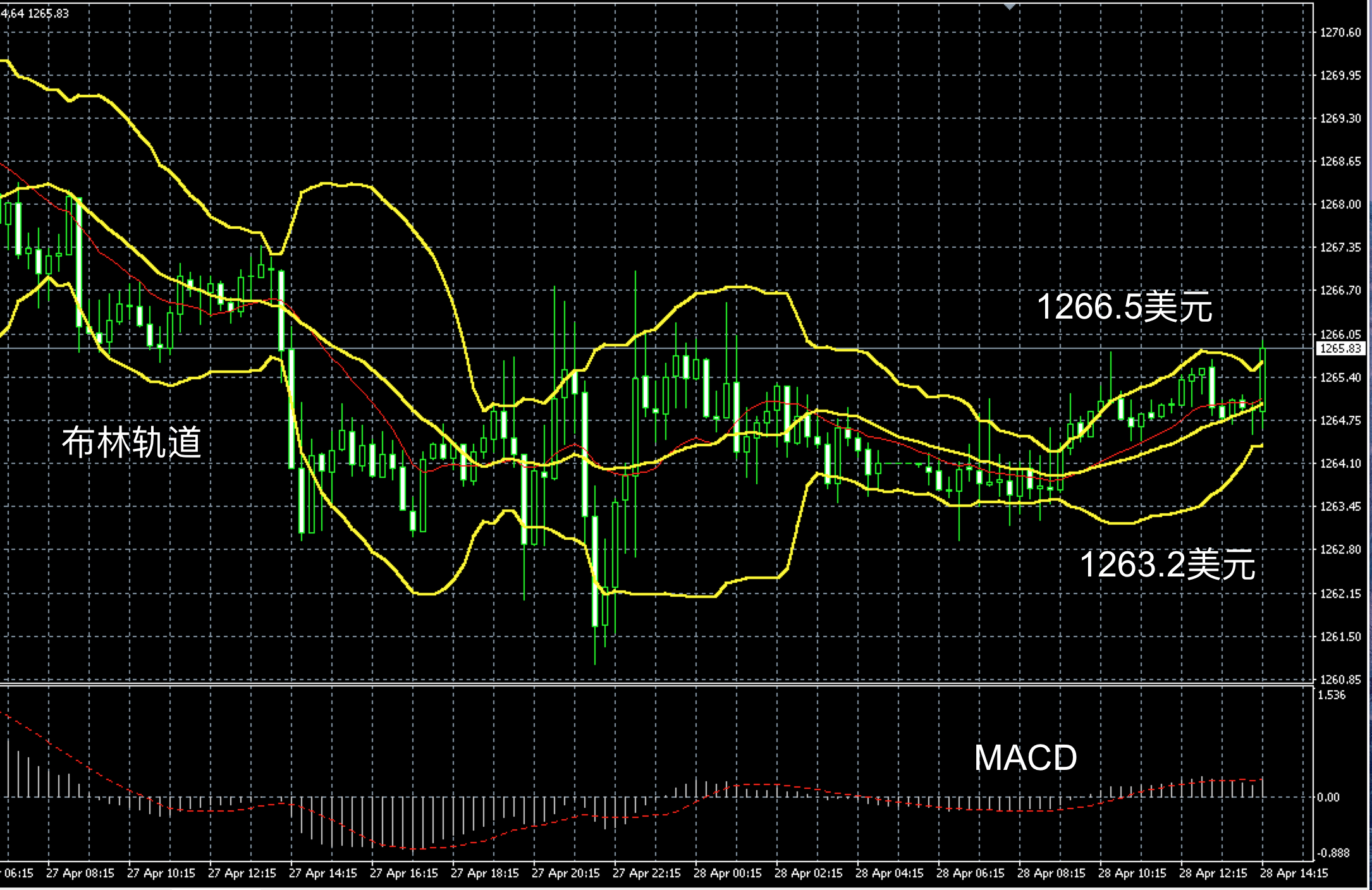
Task: Click the 27 Apr 20:15 time label
Action: point(565,874)
